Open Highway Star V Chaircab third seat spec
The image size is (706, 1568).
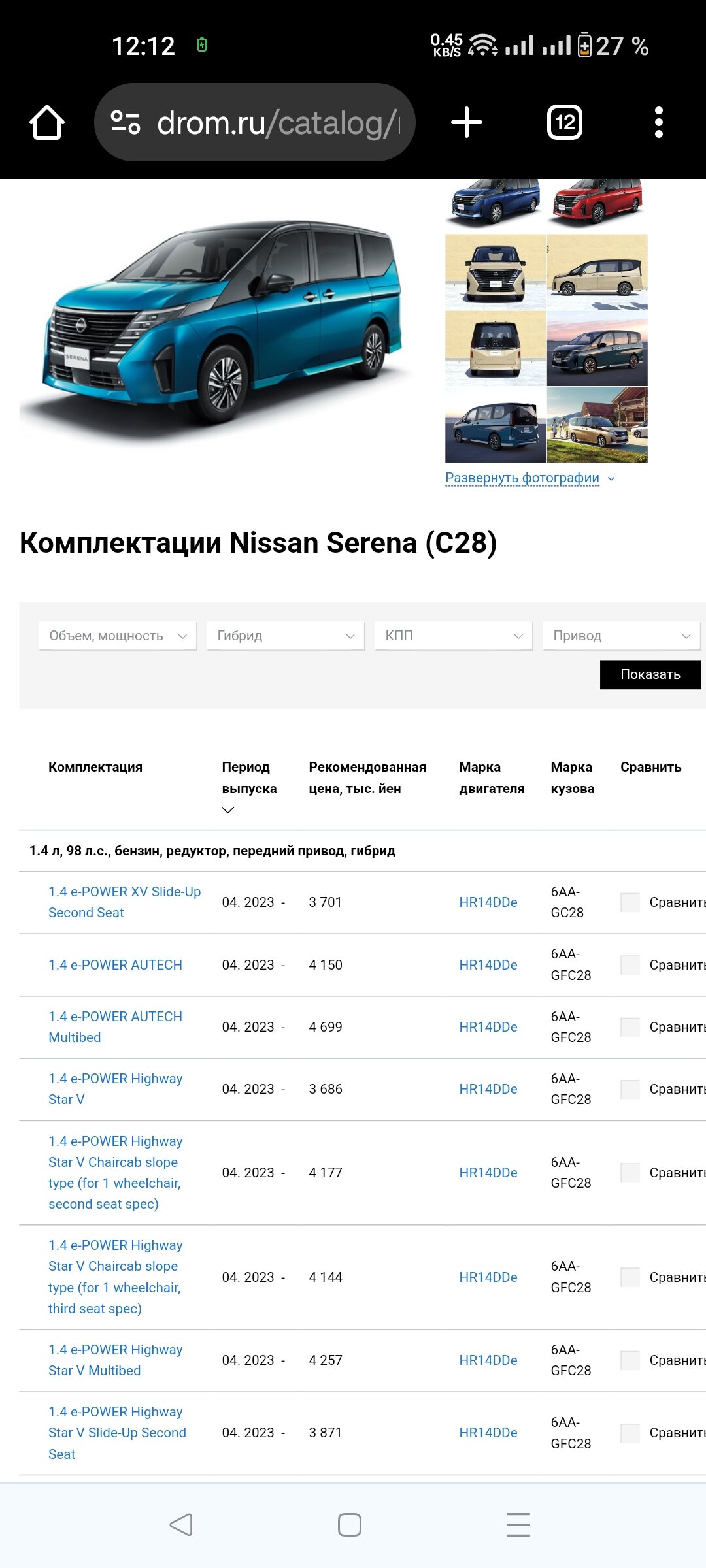pyautogui.click(x=115, y=1277)
